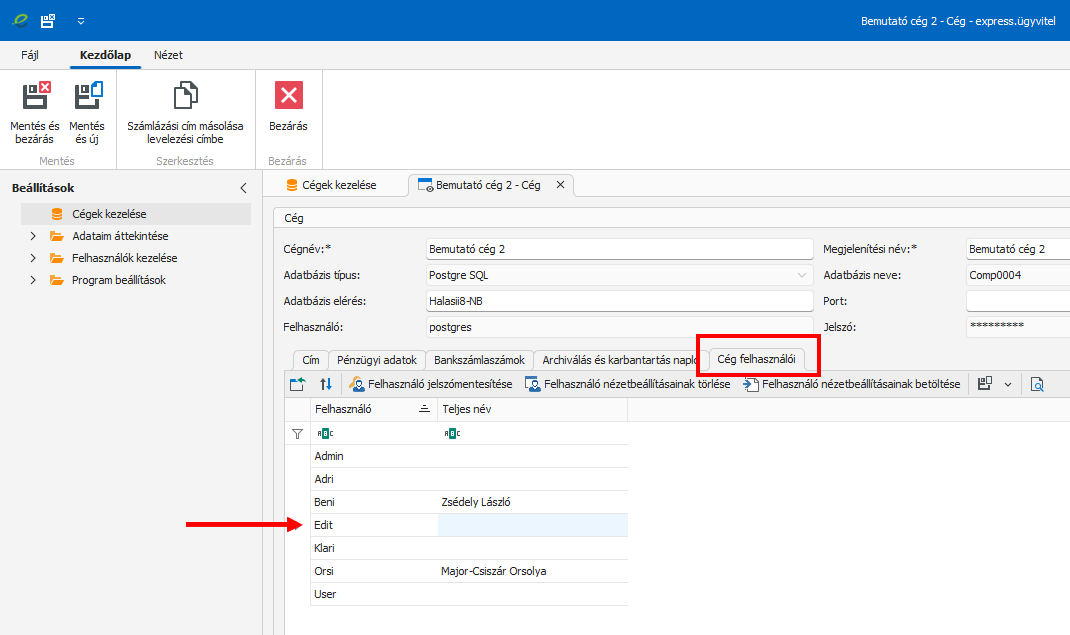Expand the Adataim áttekintése tree node
This screenshot has width=1070, height=635.
tap(33, 236)
